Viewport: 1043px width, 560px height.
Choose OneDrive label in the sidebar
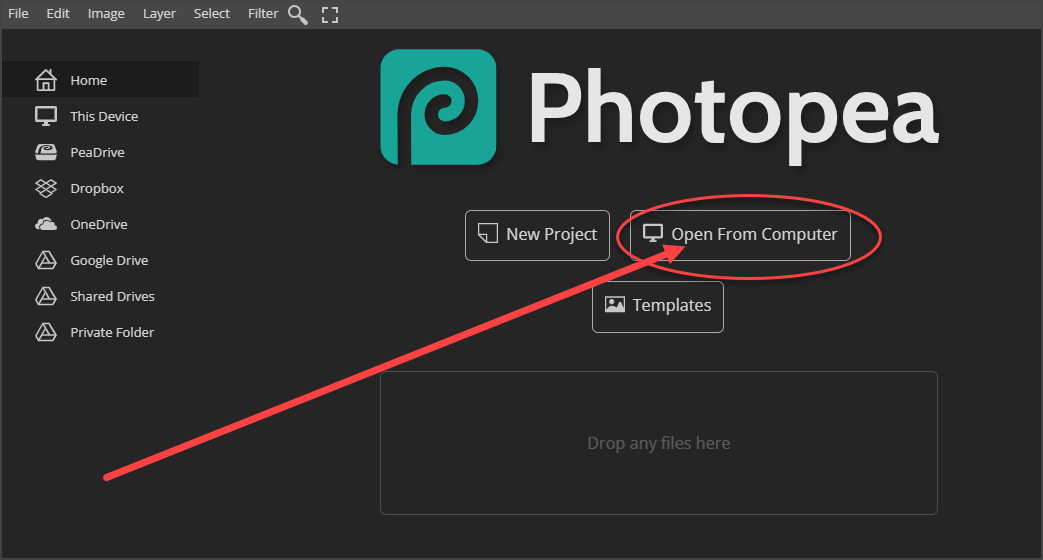99,224
